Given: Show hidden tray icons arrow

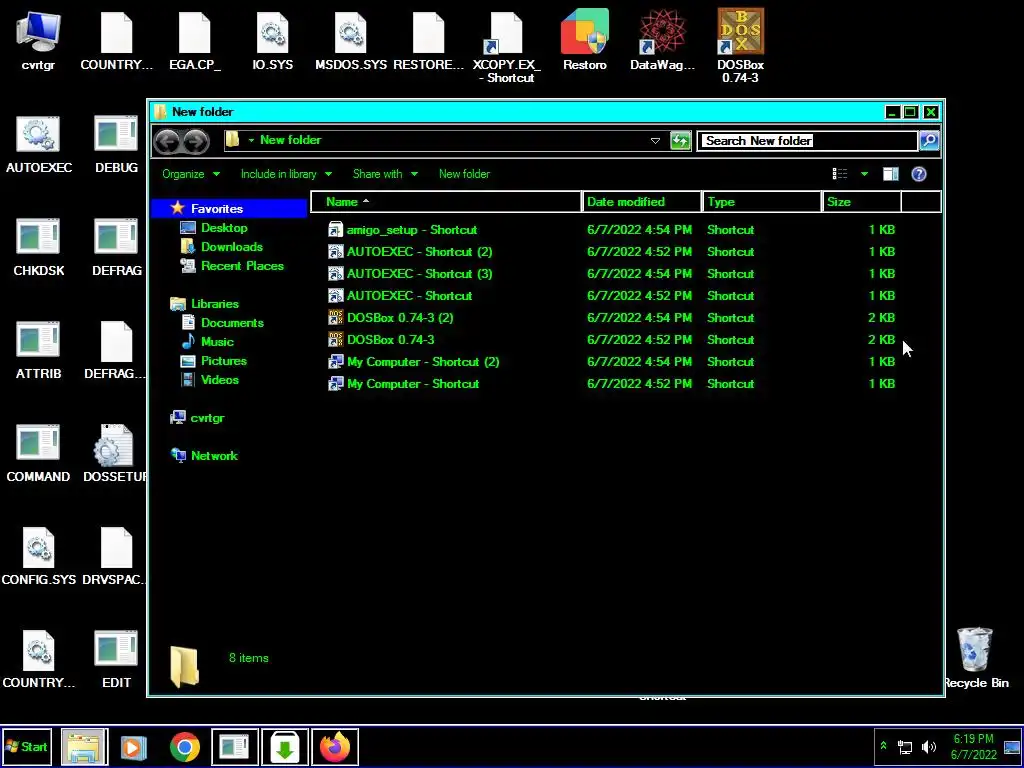Looking at the screenshot, I should point(883,746).
